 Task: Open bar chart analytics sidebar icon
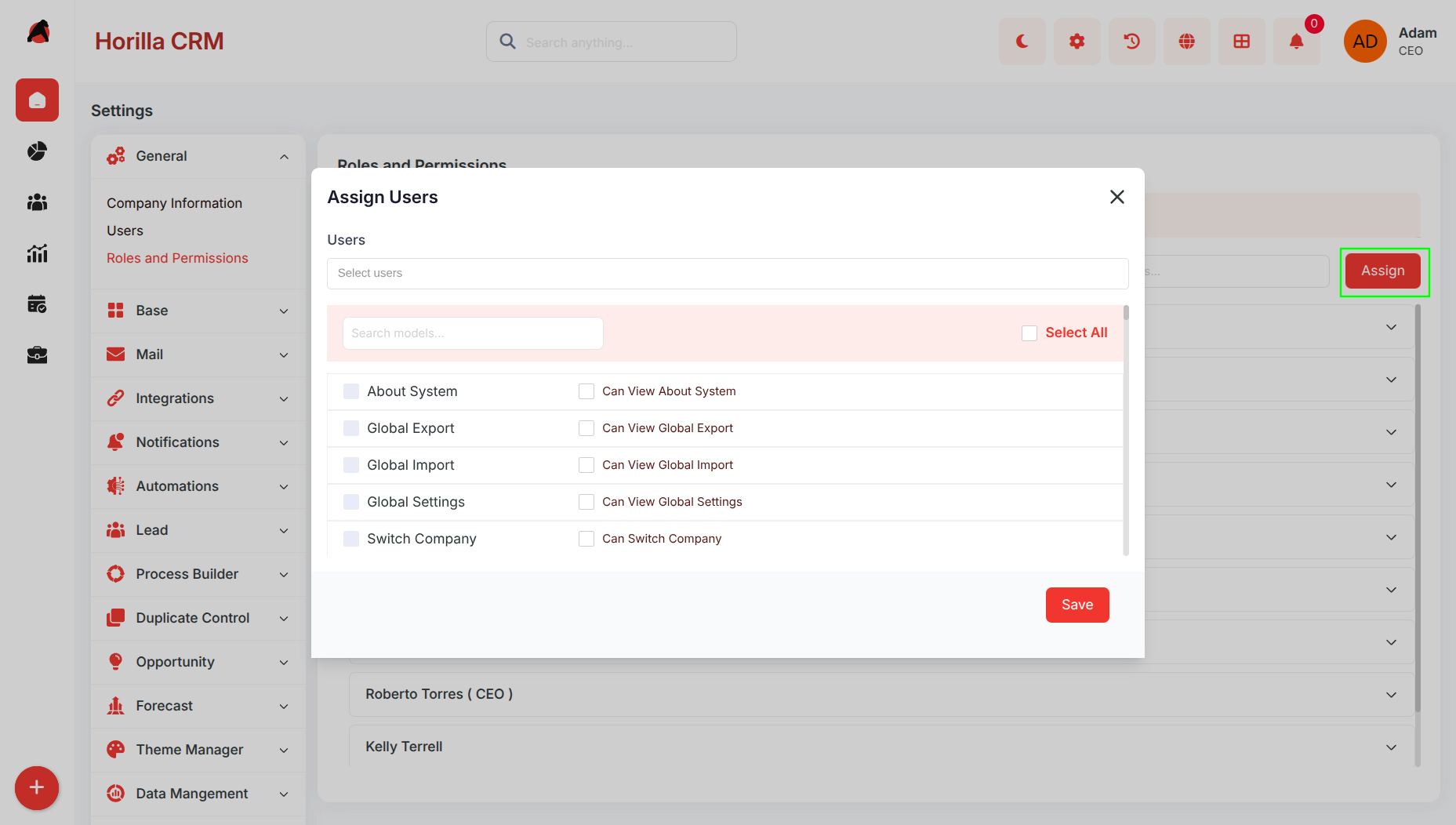point(37,253)
